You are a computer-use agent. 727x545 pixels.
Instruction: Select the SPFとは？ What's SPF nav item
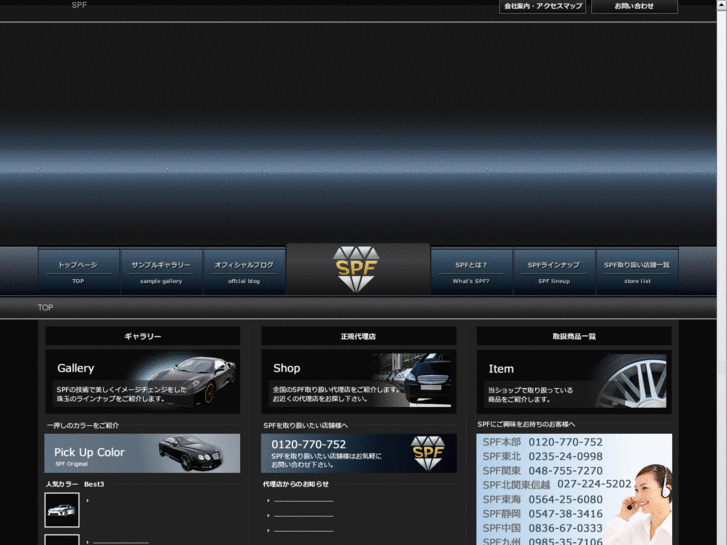pyautogui.click(x=472, y=271)
